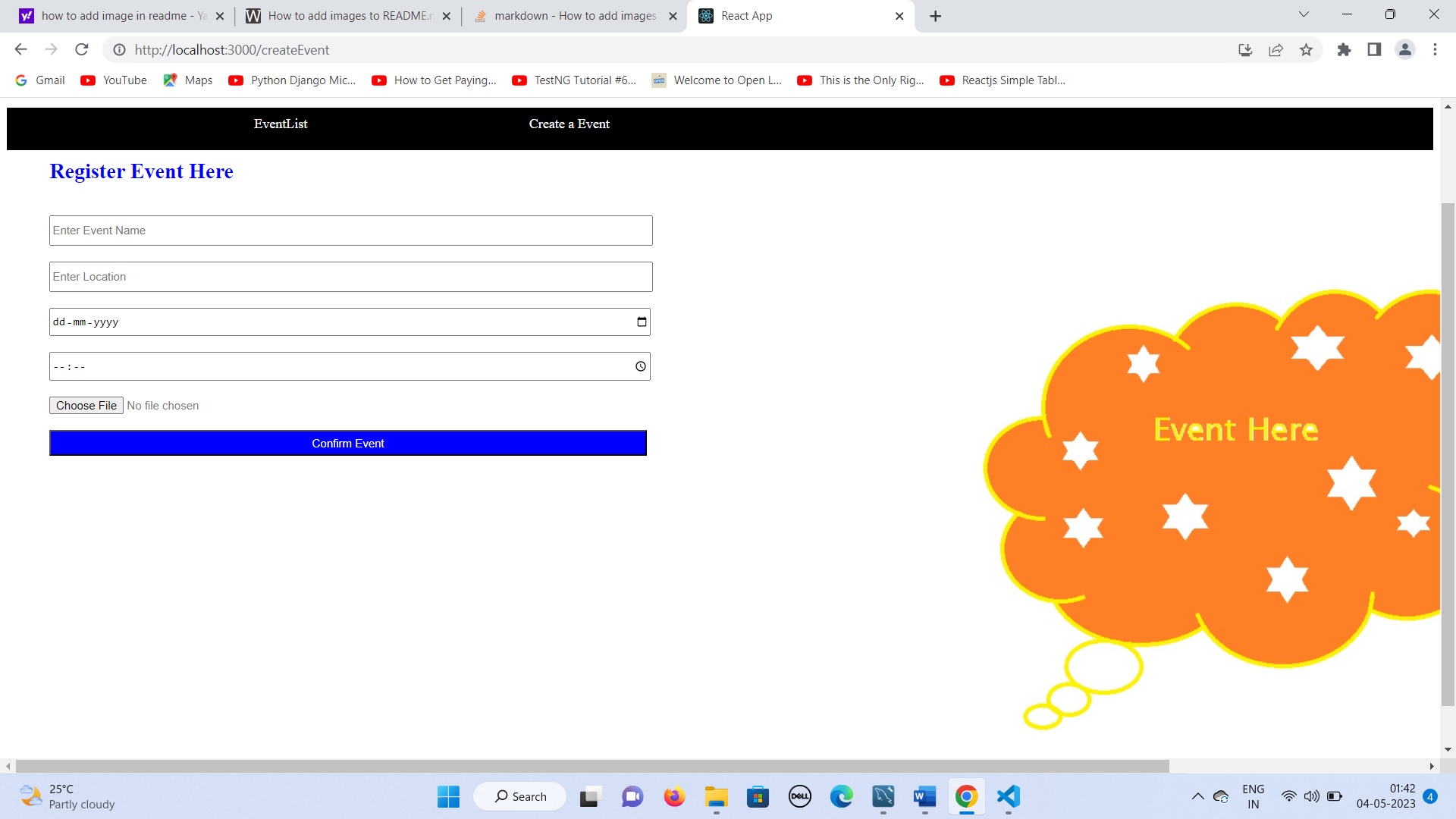Open the browser tab search dropdown

1304,14
